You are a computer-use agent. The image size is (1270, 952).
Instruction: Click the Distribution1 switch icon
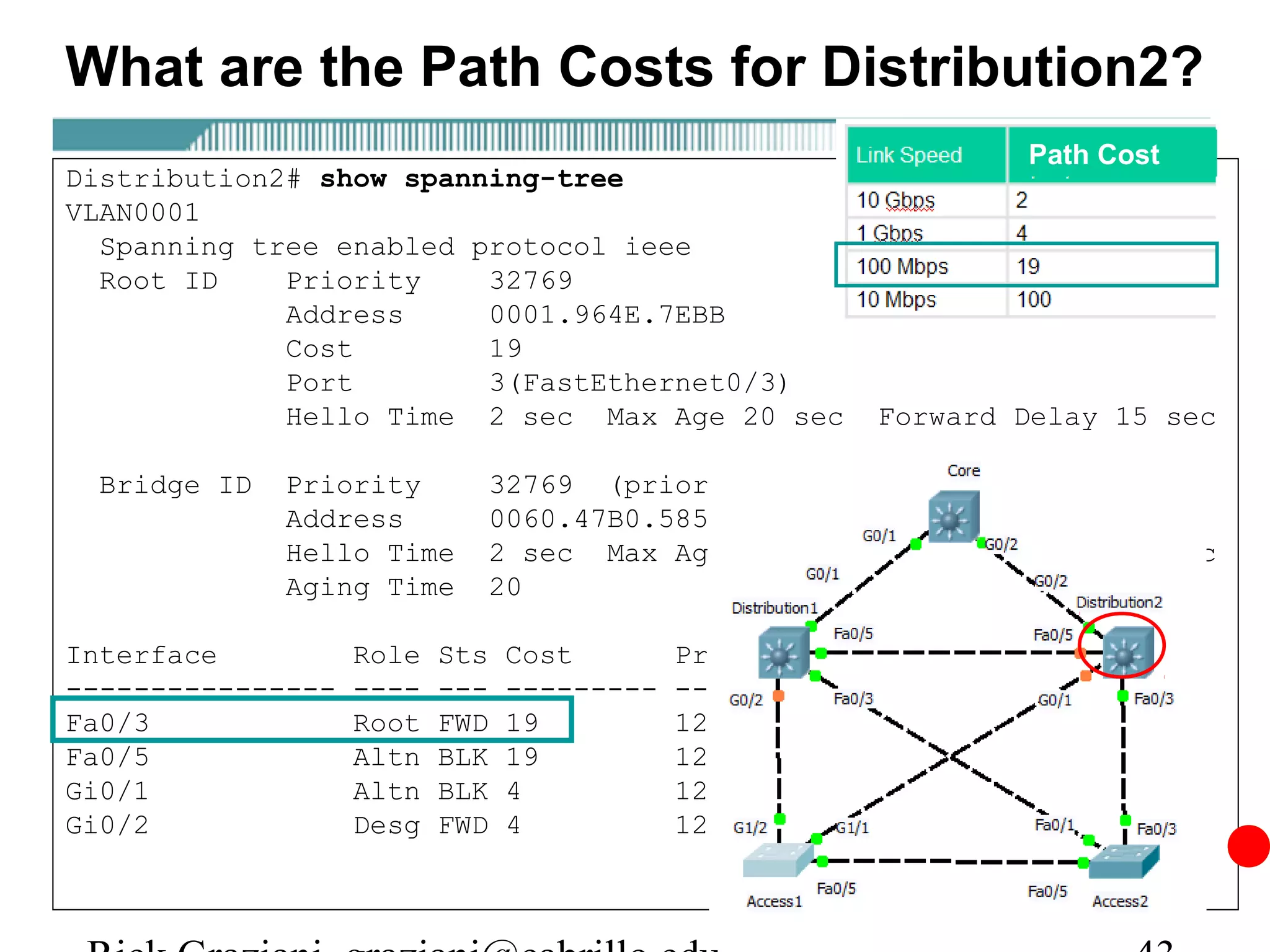pos(784,653)
